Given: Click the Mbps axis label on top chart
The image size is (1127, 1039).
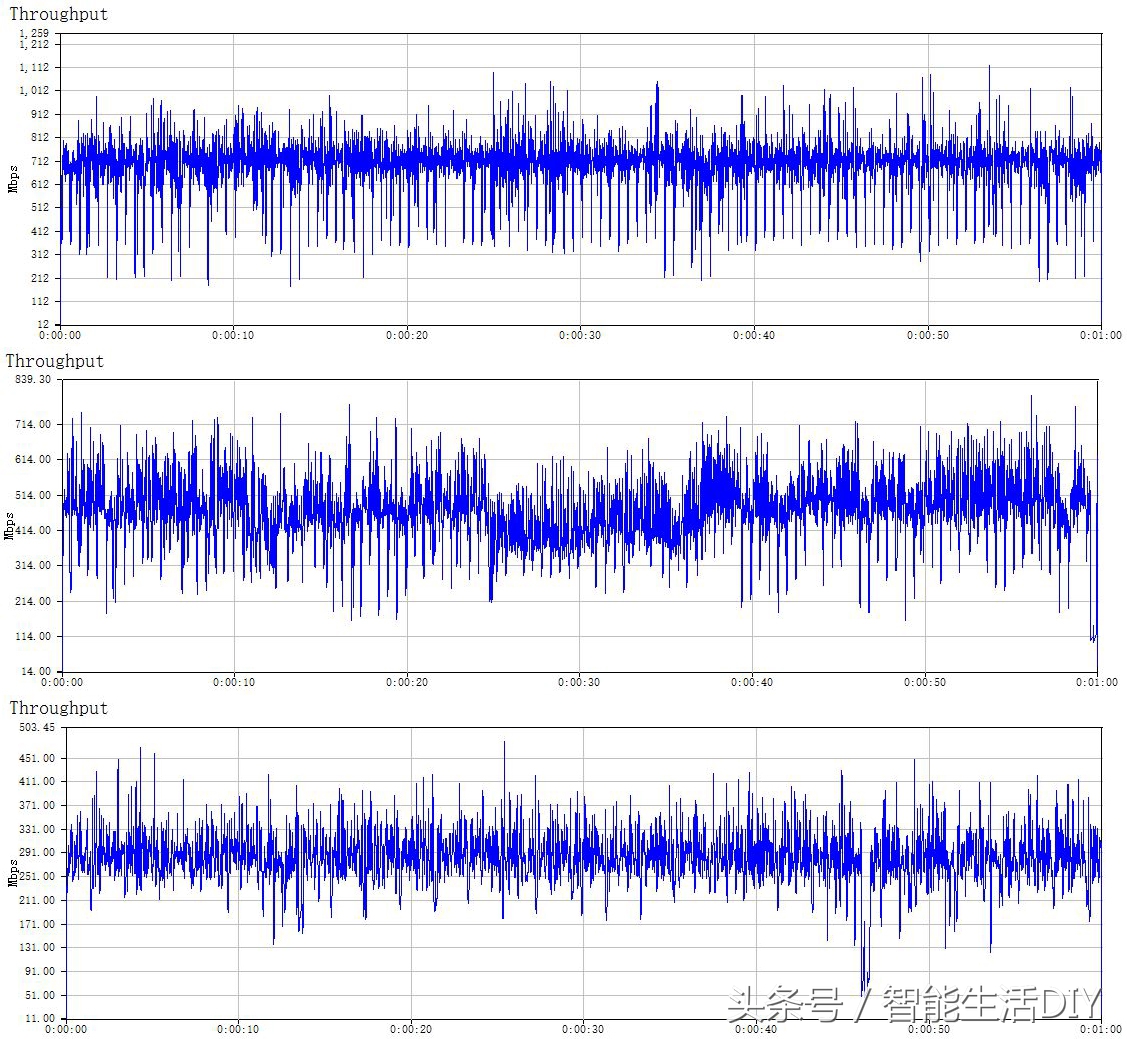Looking at the screenshot, I should click(x=14, y=178).
